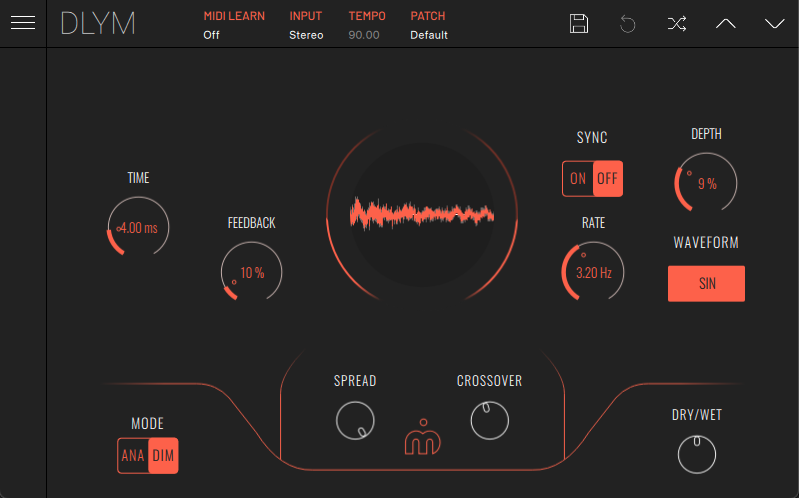Open the MIDI Learn Off option

coord(211,35)
